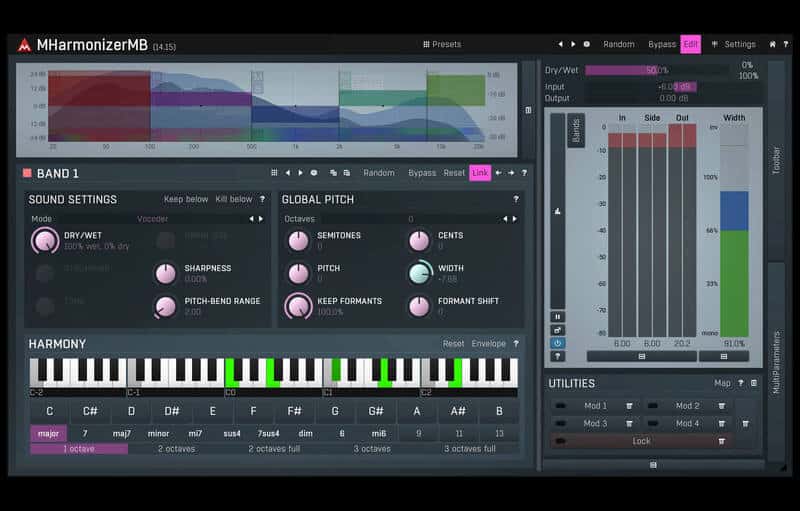This screenshot has height=511, width=800.
Task: Open the Mode Vocoder selector
Action: 152,219
